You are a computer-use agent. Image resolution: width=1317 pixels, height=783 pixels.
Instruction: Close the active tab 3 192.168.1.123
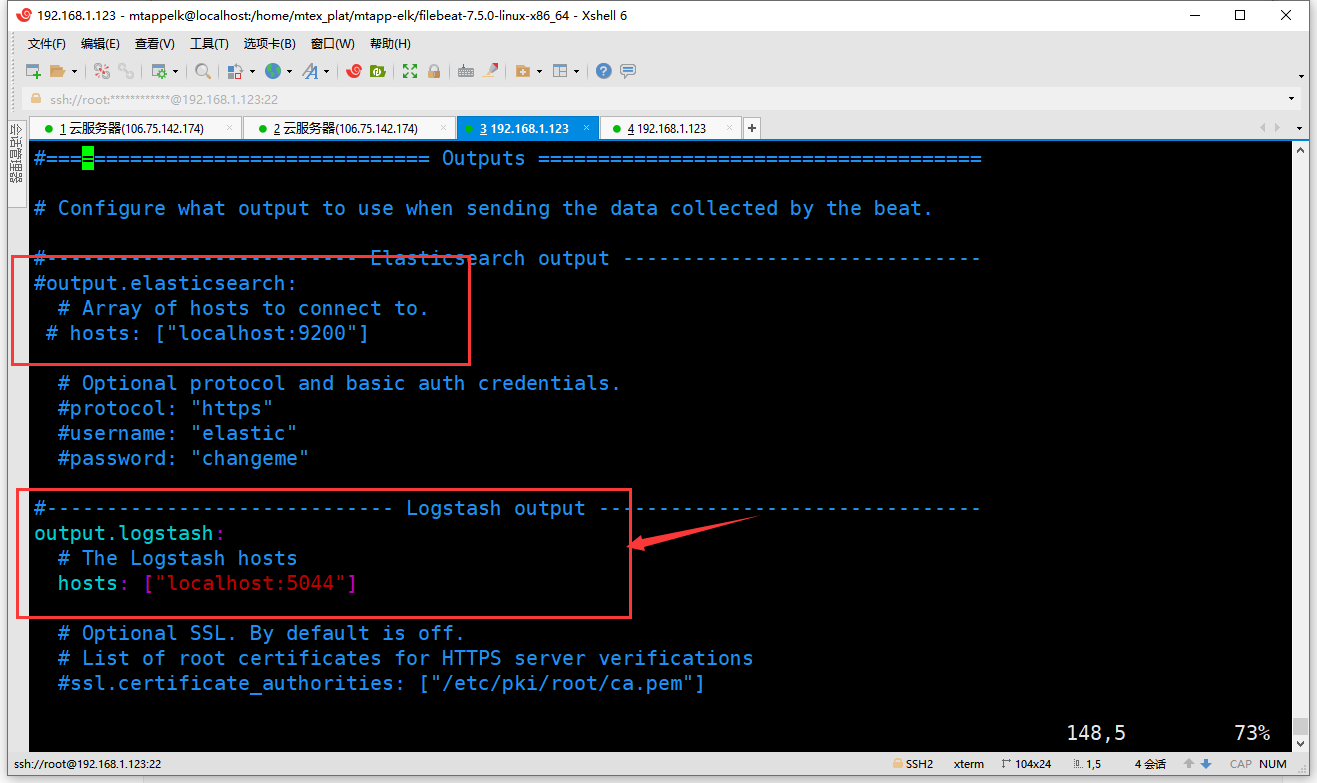(586, 128)
